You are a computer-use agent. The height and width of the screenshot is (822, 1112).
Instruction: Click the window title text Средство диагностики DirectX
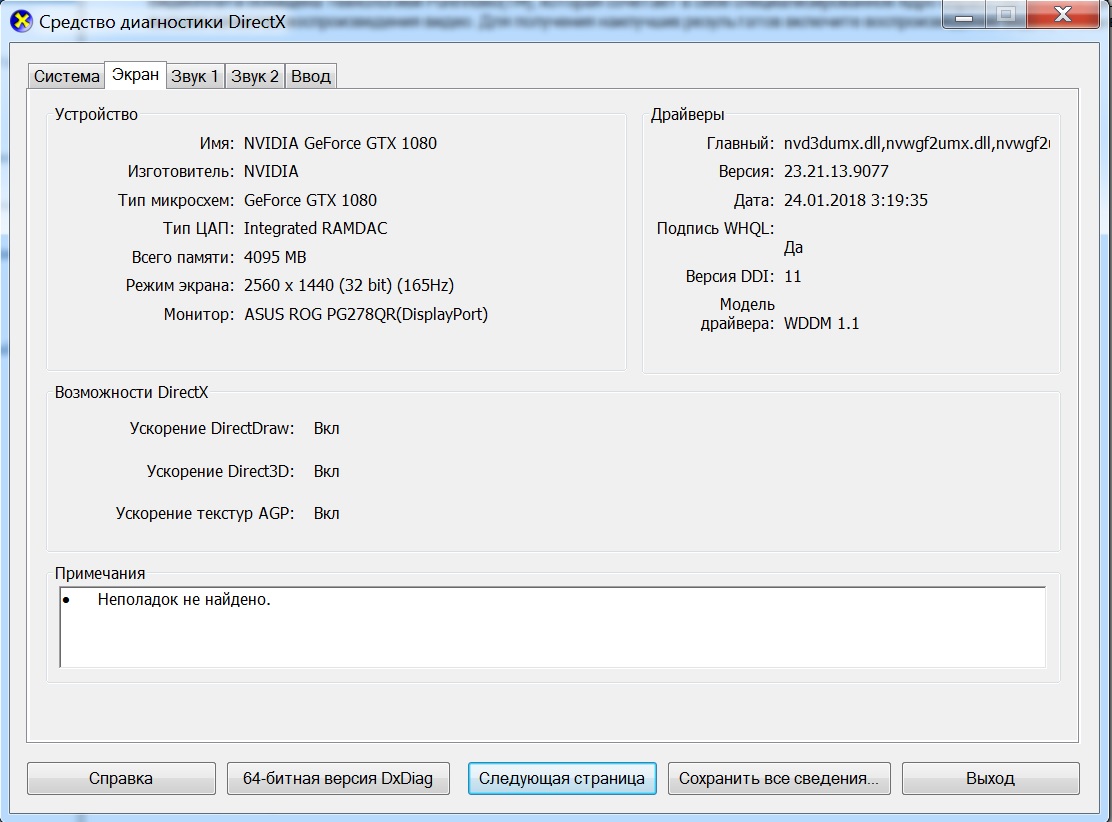point(162,22)
